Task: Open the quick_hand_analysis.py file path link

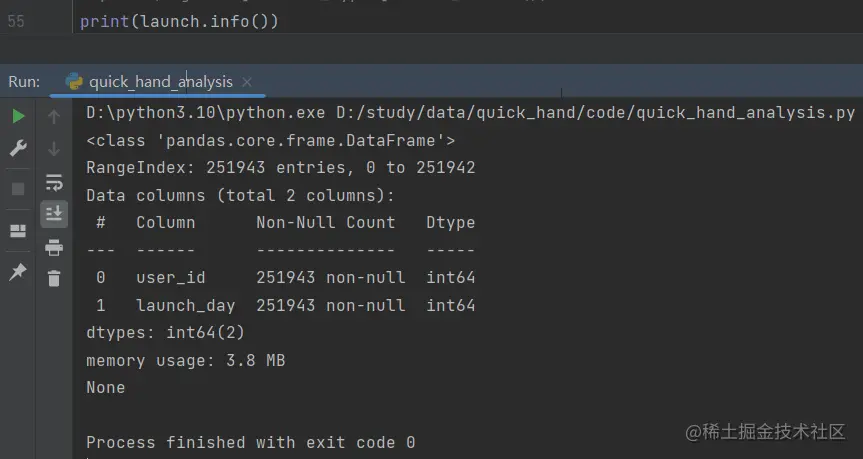Action: tap(596, 113)
